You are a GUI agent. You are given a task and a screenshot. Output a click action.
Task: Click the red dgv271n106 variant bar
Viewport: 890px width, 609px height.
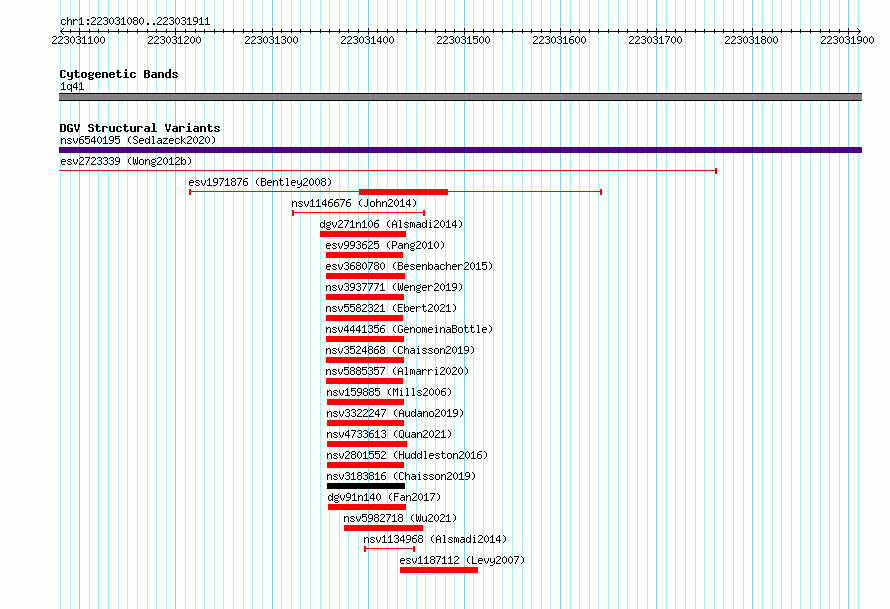click(x=363, y=234)
